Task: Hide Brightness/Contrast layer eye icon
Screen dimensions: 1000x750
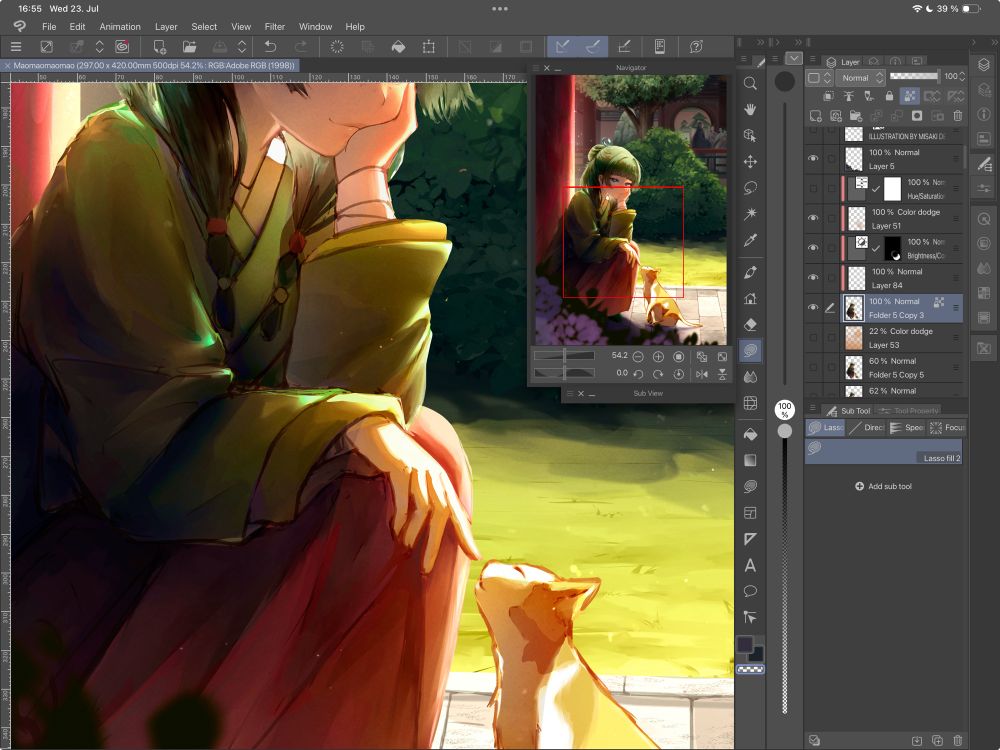Action: point(813,247)
